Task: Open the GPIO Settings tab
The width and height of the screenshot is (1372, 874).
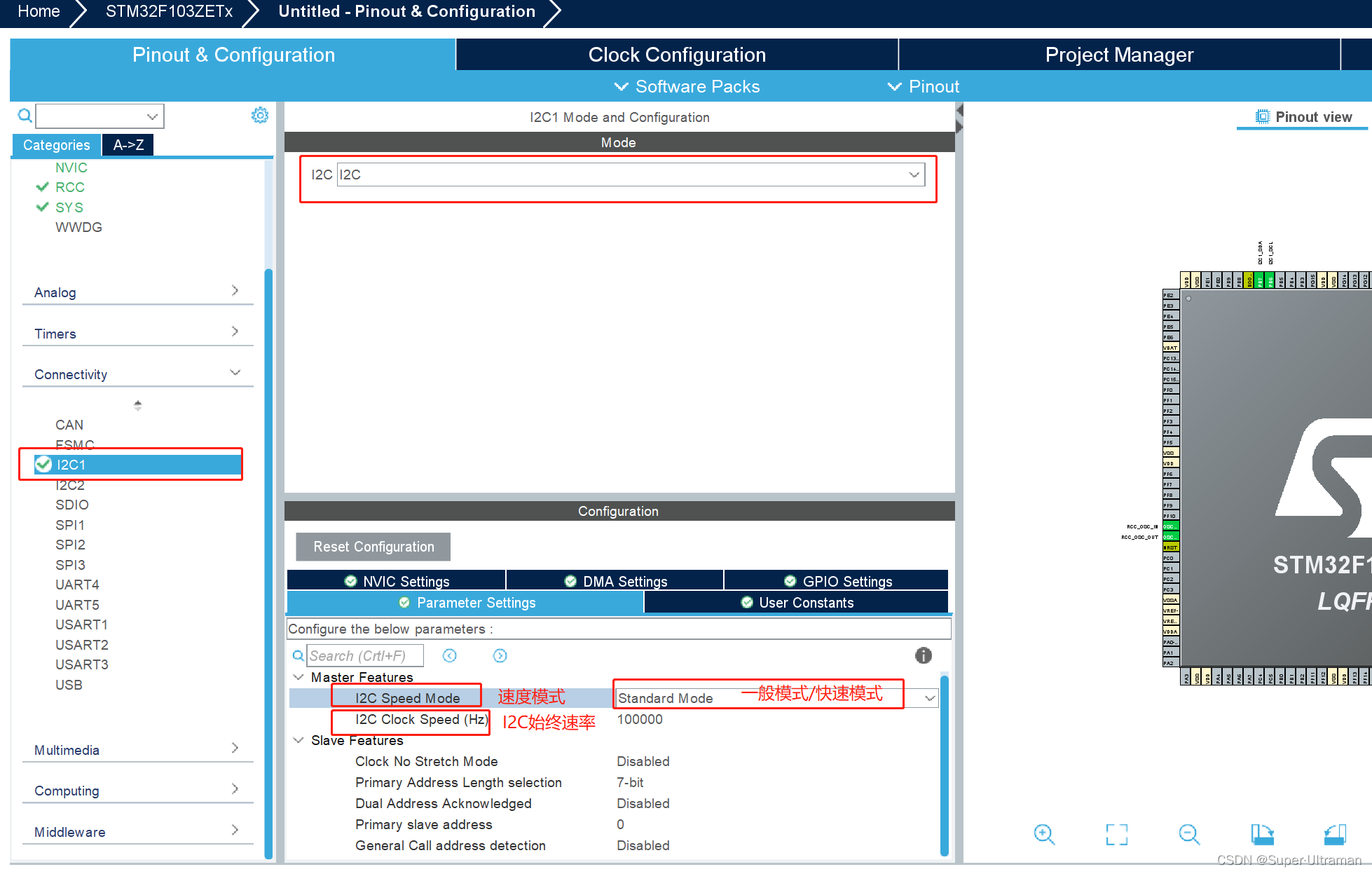Action: 837,581
